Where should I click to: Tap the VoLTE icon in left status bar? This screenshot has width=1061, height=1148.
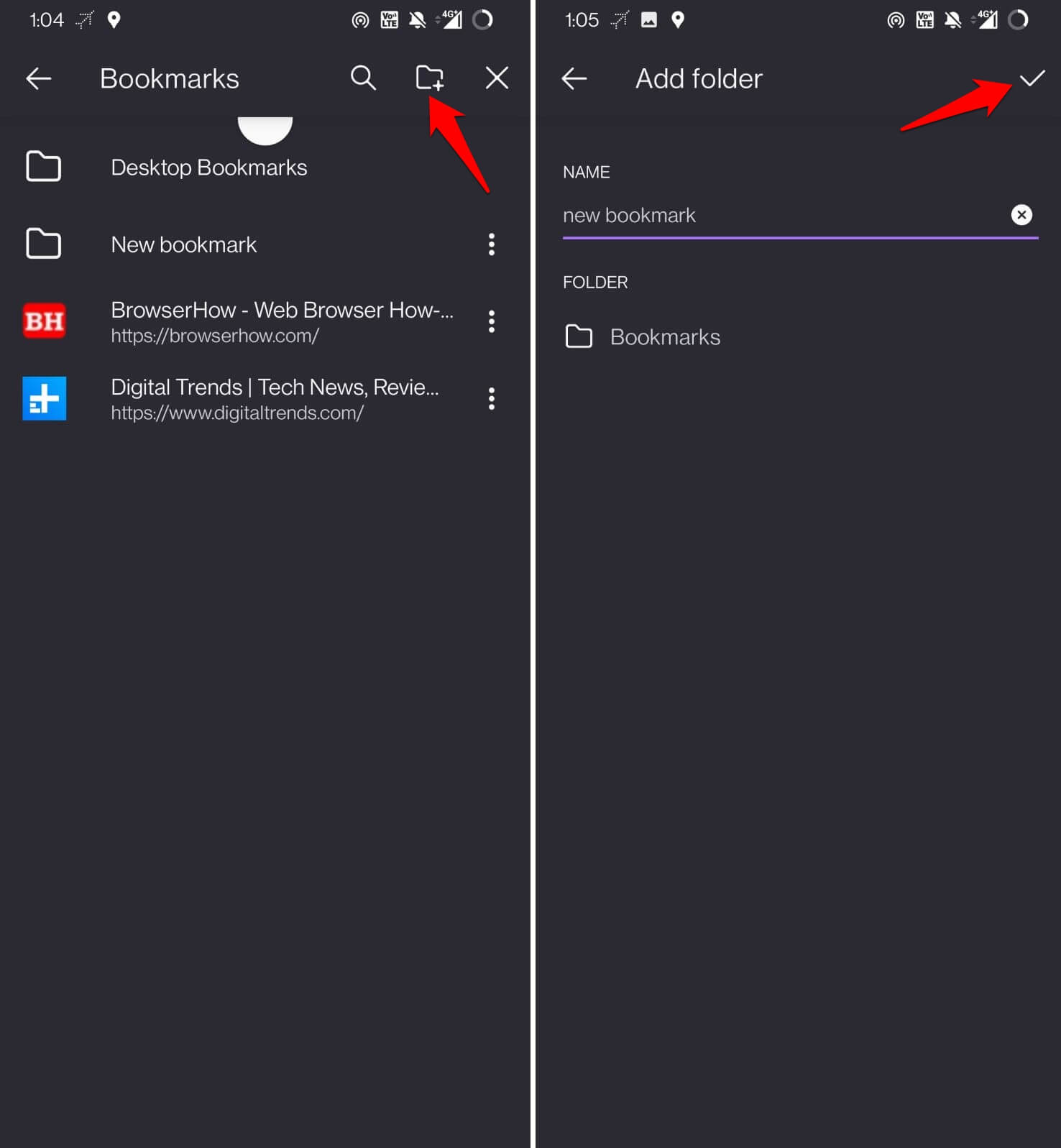click(x=389, y=20)
